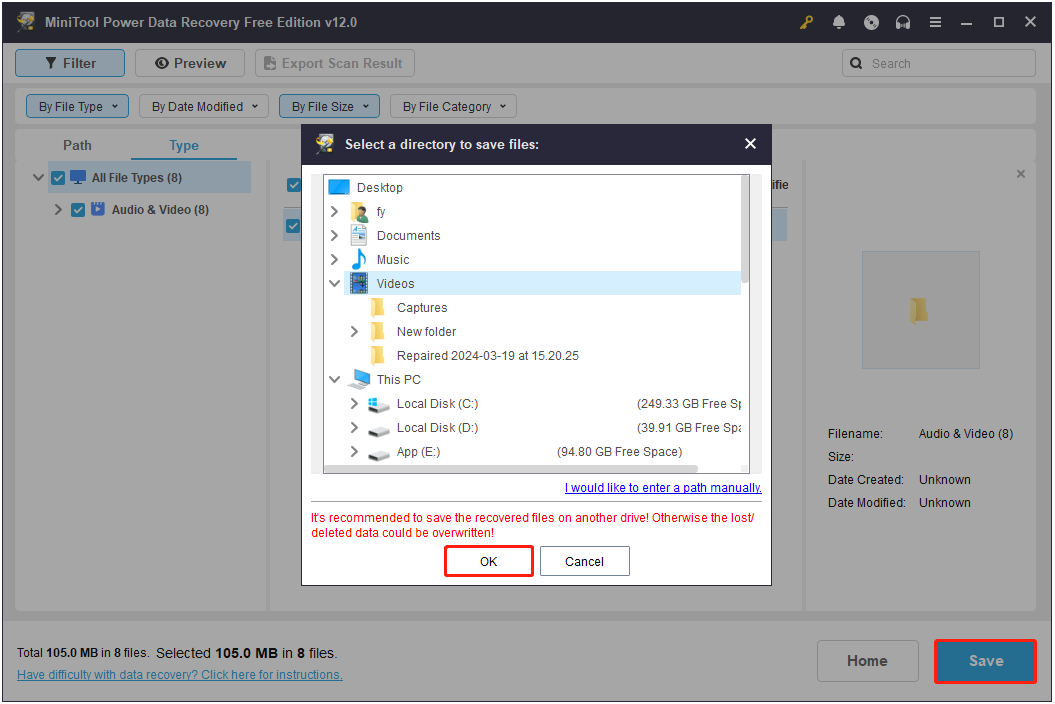Click the New folder icon
1055x704 pixels.
(x=377, y=331)
